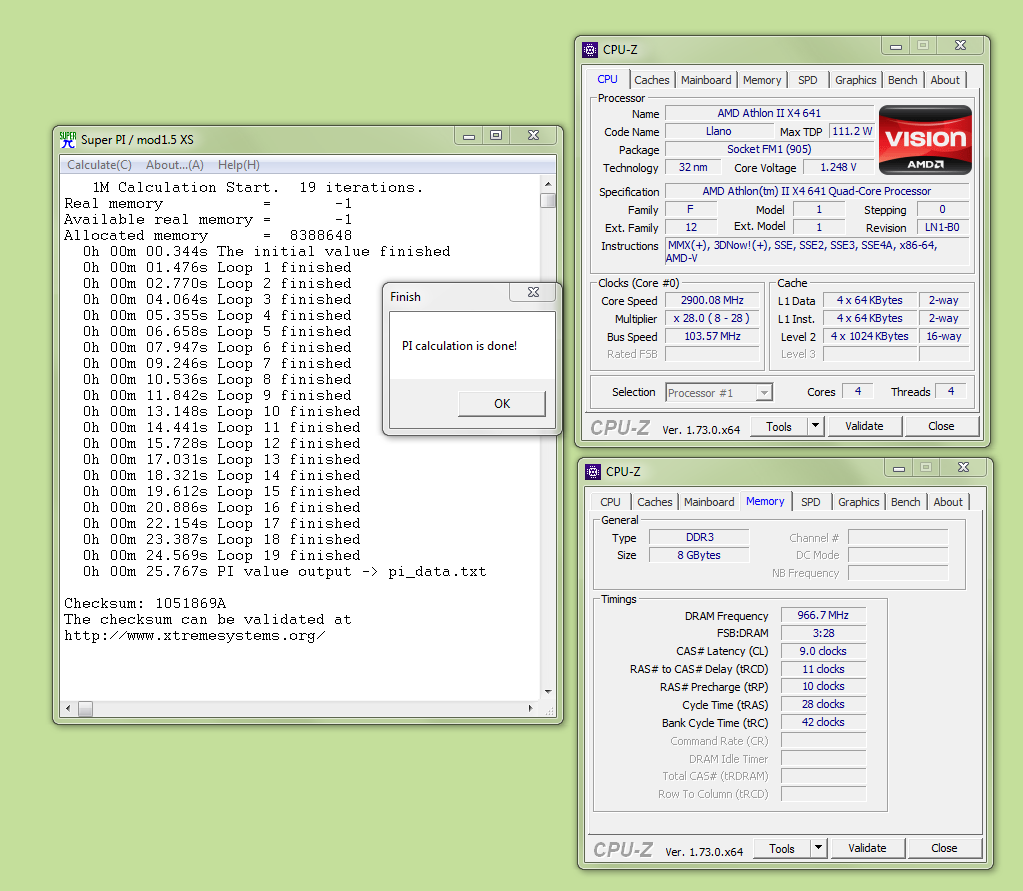Click the Checksum: 1051869A line in Super PI
Image resolution: width=1023 pixels, height=891 pixels.
click(145, 603)
